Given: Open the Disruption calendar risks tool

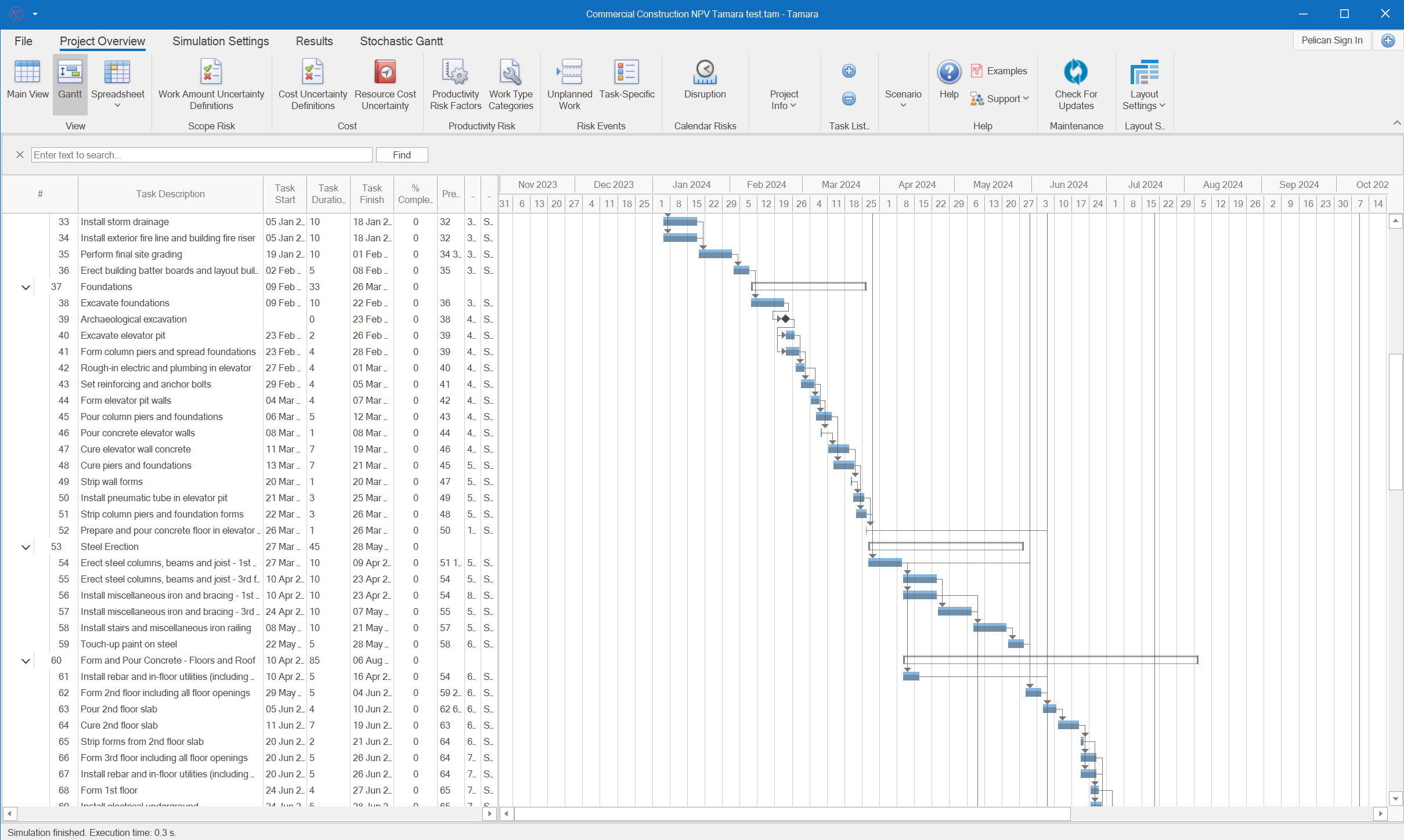Looking at the screenshot, I should pyautogui.click(x=705, y=81).
